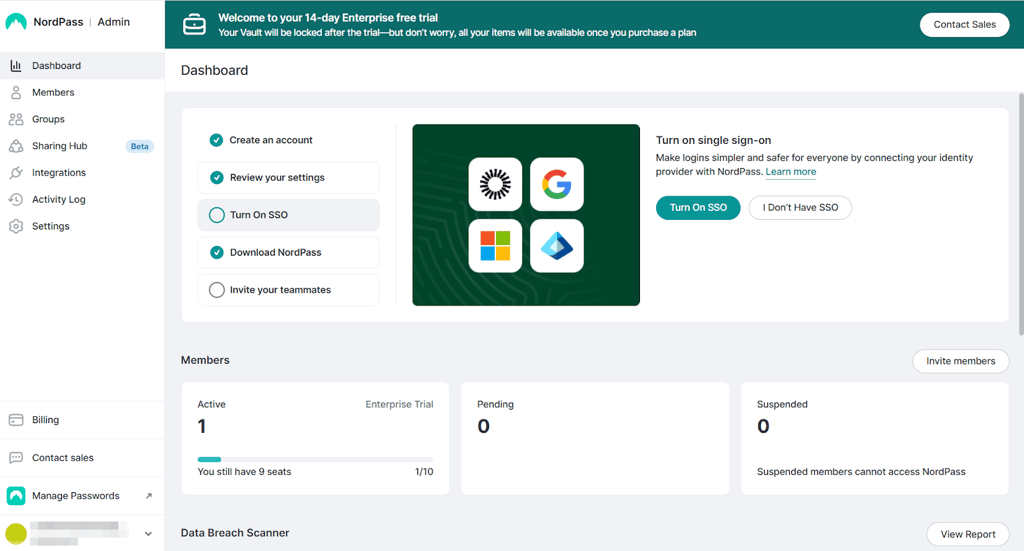Click the Microsoft provider icon
Screen dimensions: 1024x551
pos(495,246)
